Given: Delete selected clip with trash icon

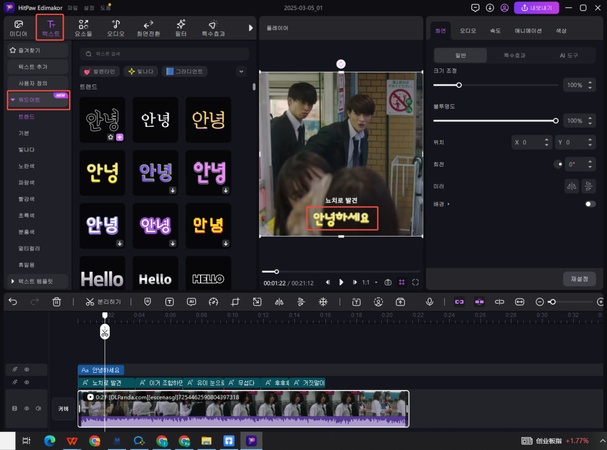Looking at the screenshot, I should [57, 302].
